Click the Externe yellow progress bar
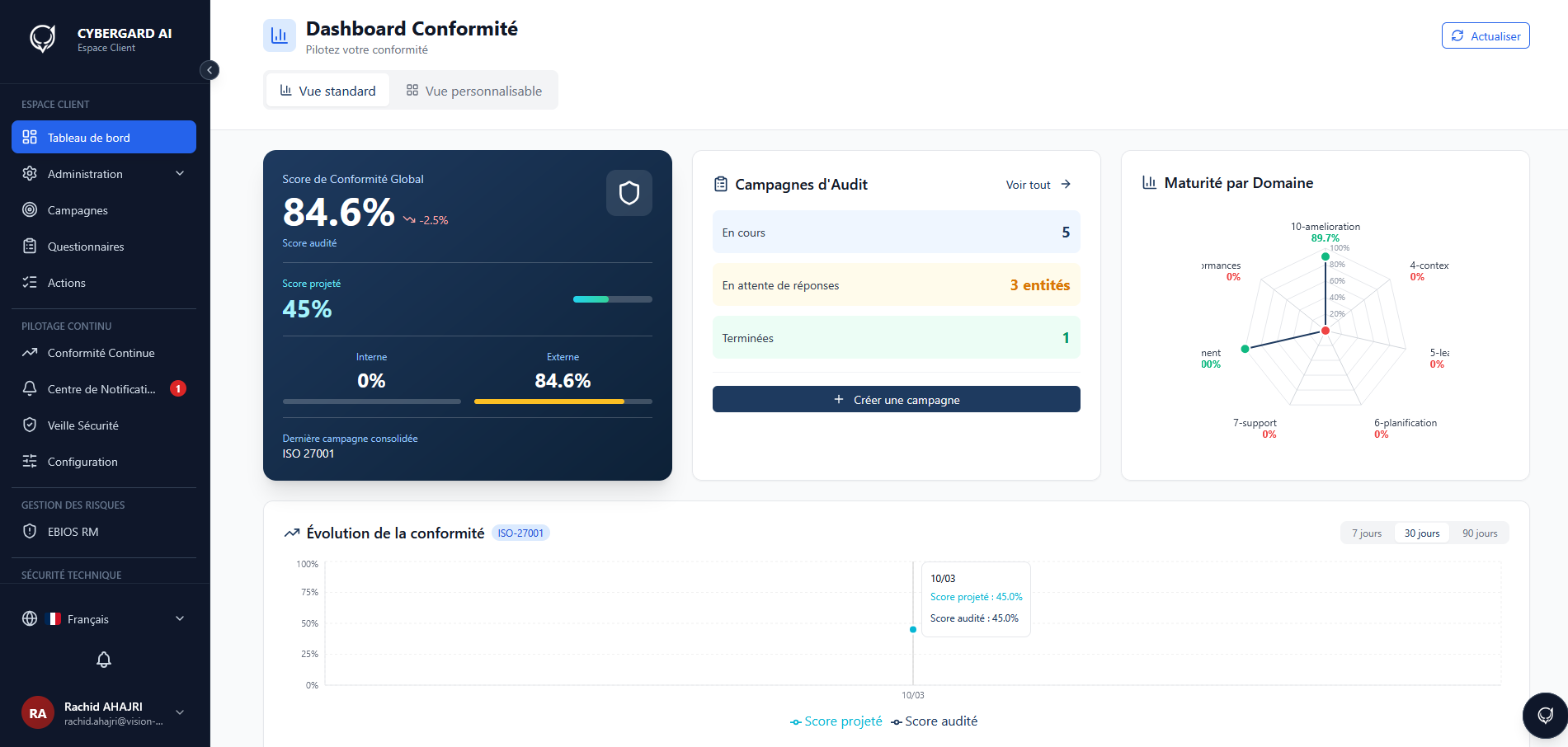Viewport: 1568px width, 747px height. coord(563,402)
